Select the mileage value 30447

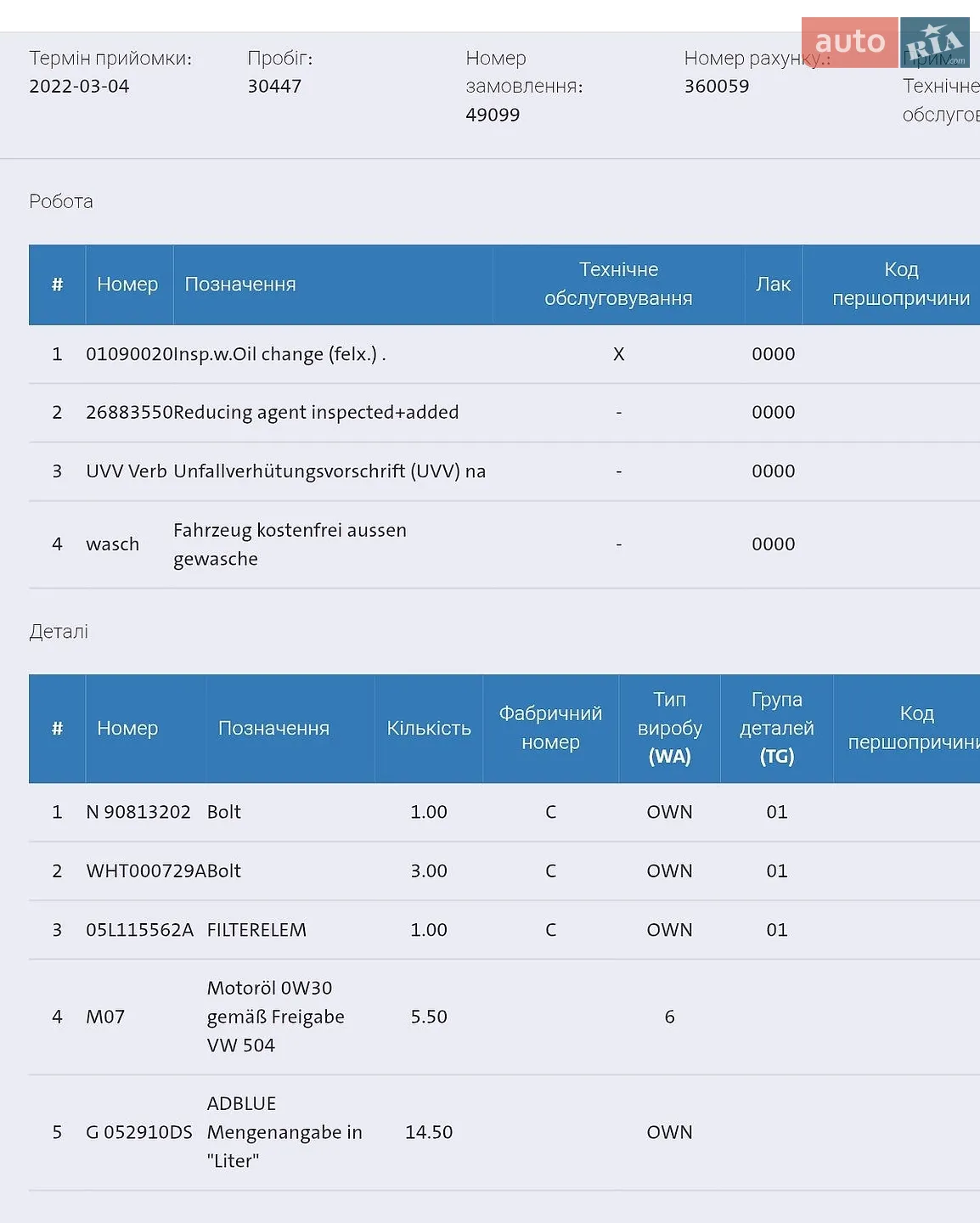274,86
